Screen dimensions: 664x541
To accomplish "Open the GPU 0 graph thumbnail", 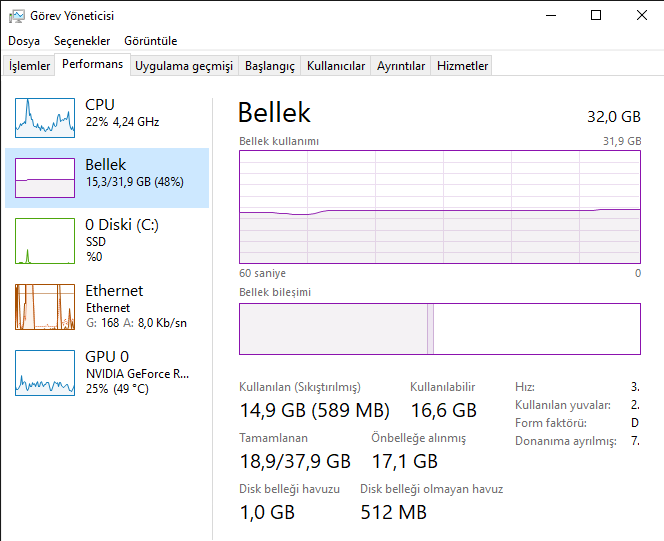I will pyautogui.click(x=45, y=373).
